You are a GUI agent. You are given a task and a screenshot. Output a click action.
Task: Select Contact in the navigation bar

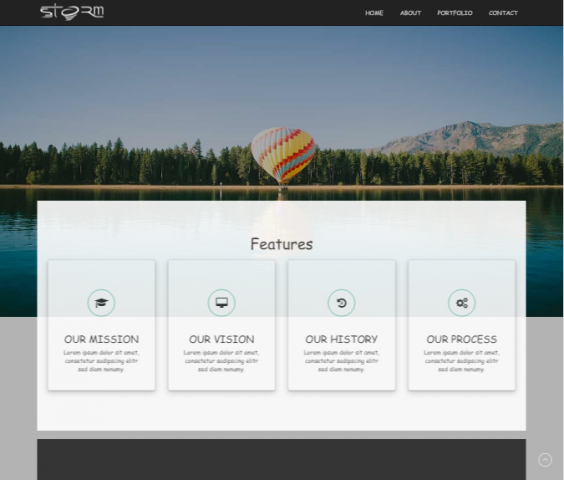click(503, 13)
